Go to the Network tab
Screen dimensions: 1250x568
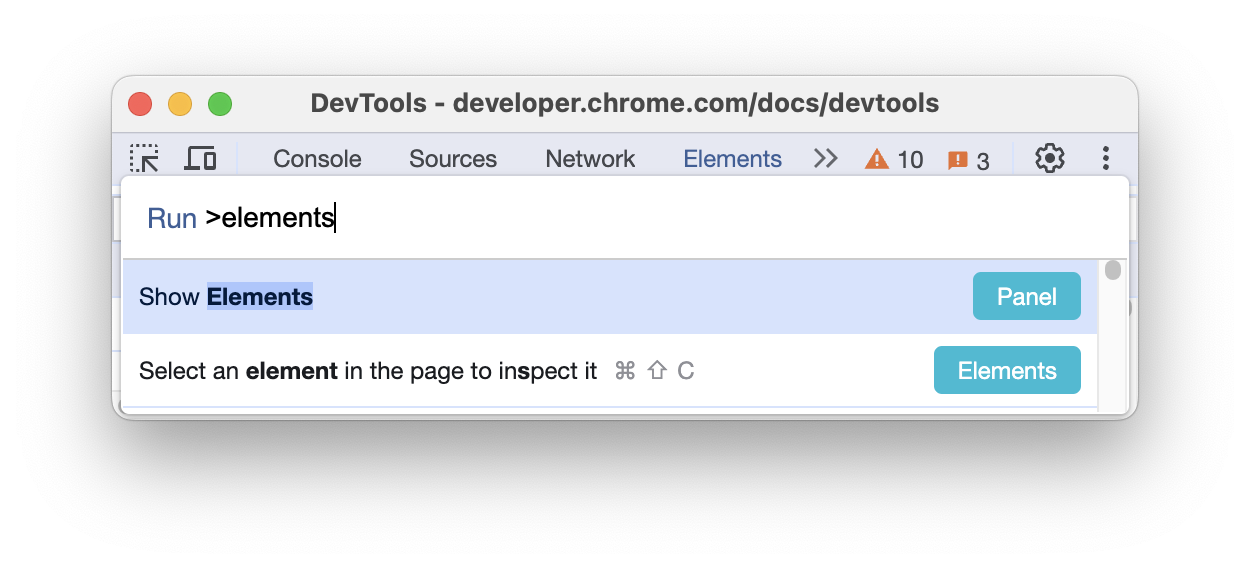(590, 159)
